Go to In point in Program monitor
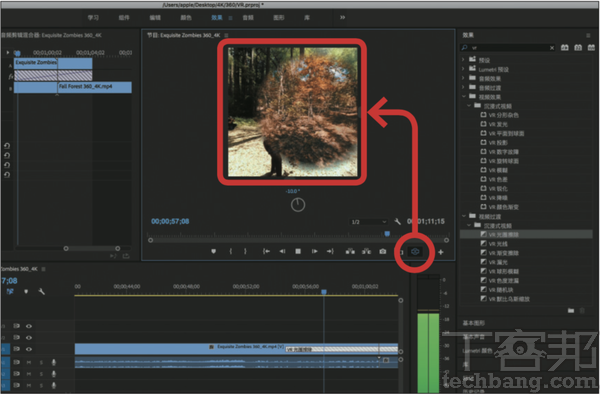Screen dimensions: 600x394 pos(266,251)
